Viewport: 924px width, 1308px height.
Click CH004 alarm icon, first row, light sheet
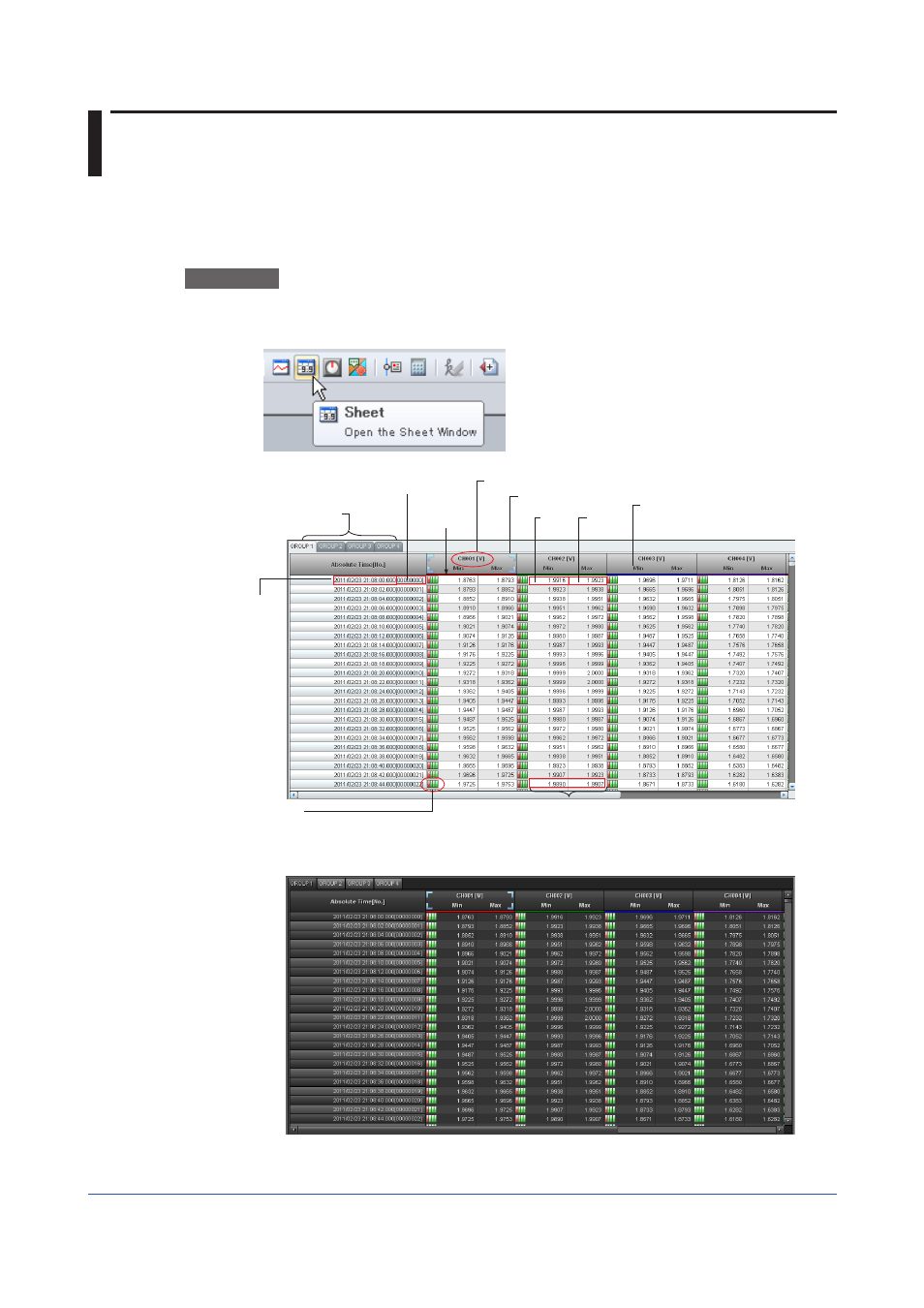coord(702,580)
